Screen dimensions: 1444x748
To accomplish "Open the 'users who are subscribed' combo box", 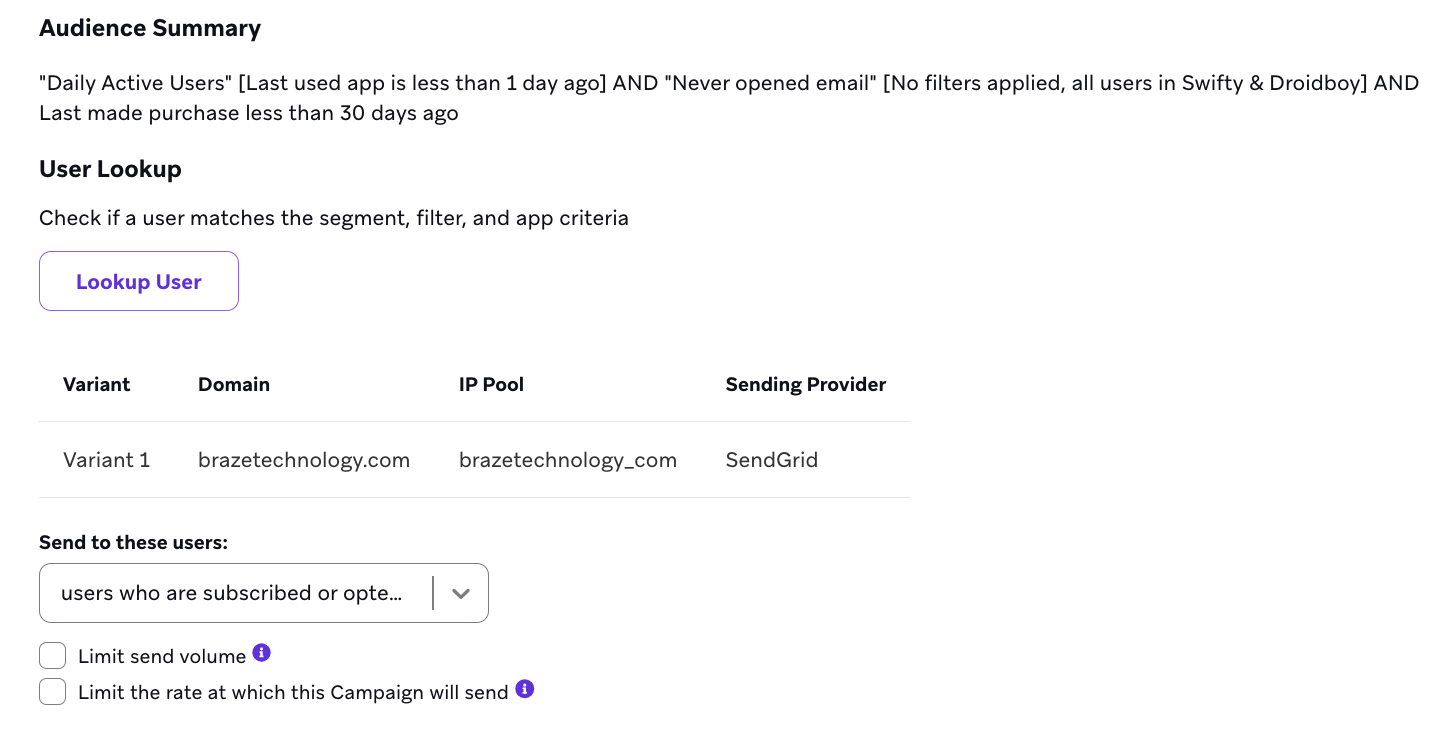I will click(232, 593).
